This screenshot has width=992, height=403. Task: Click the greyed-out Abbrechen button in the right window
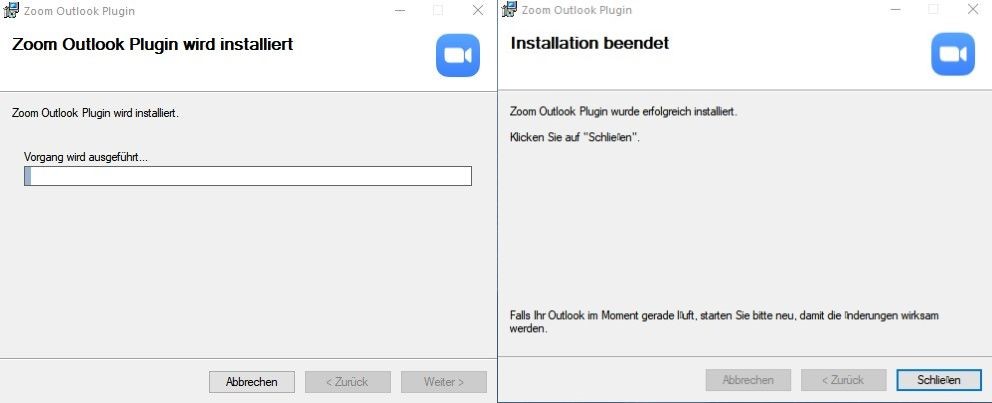[748, 380]
